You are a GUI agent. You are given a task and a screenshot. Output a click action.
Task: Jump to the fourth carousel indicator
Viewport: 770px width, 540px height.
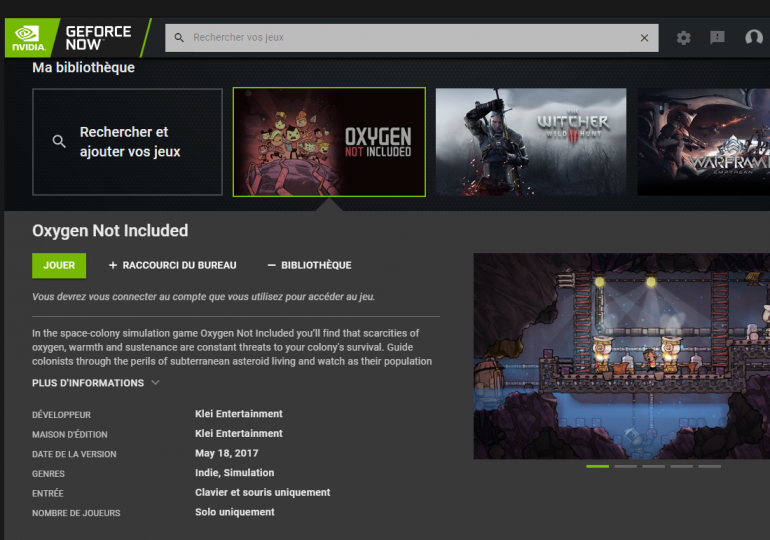(x=682, y=466)
